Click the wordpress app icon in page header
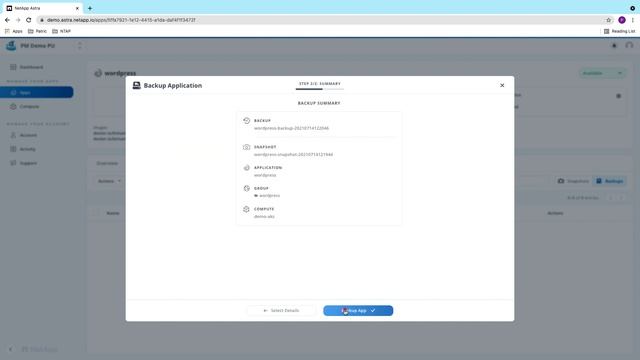Screen dimensions: 640x360 pyautogui.click(x=98, y=73)
